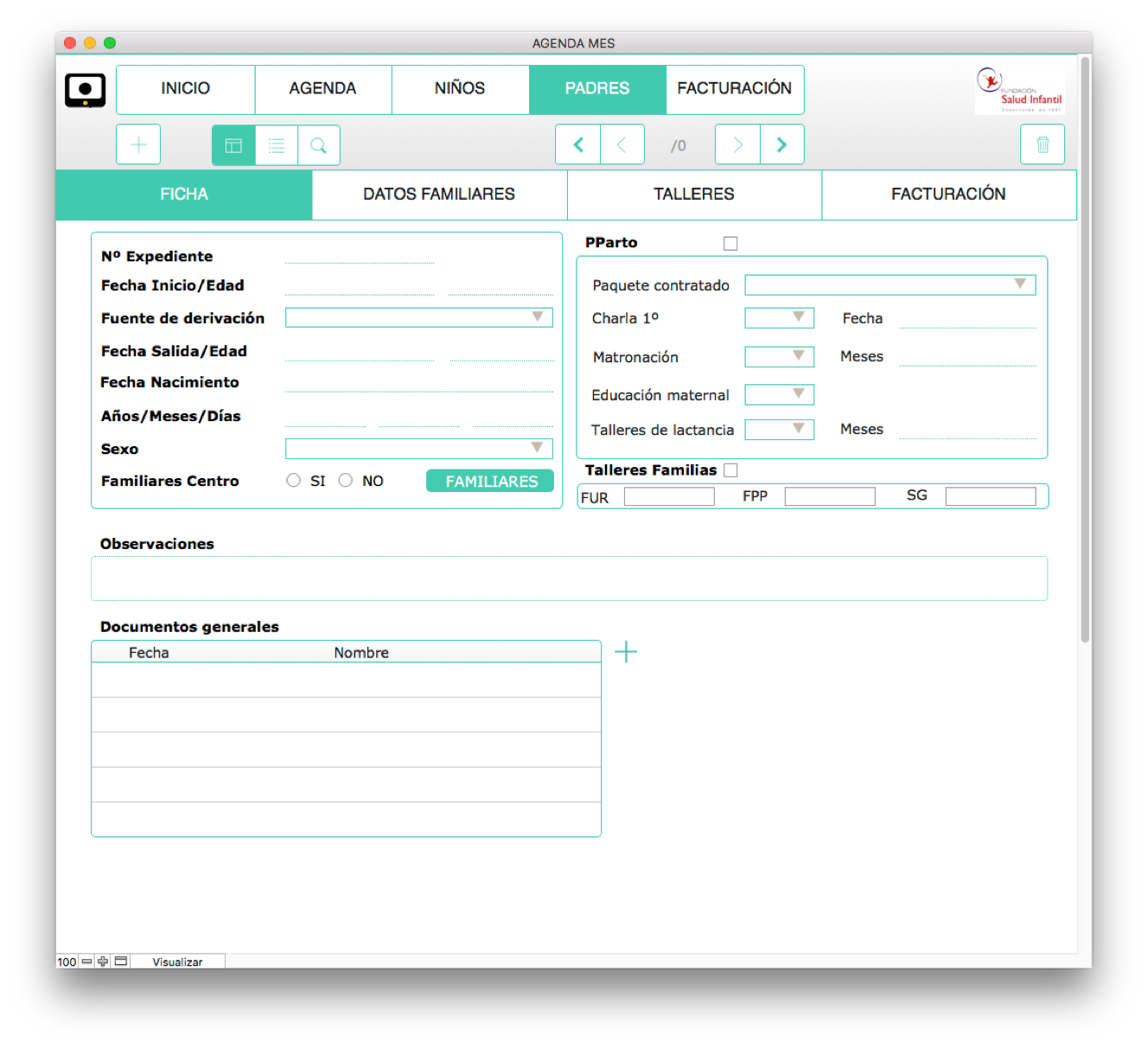Switch to form view layout icon

(x=233, y=145)
